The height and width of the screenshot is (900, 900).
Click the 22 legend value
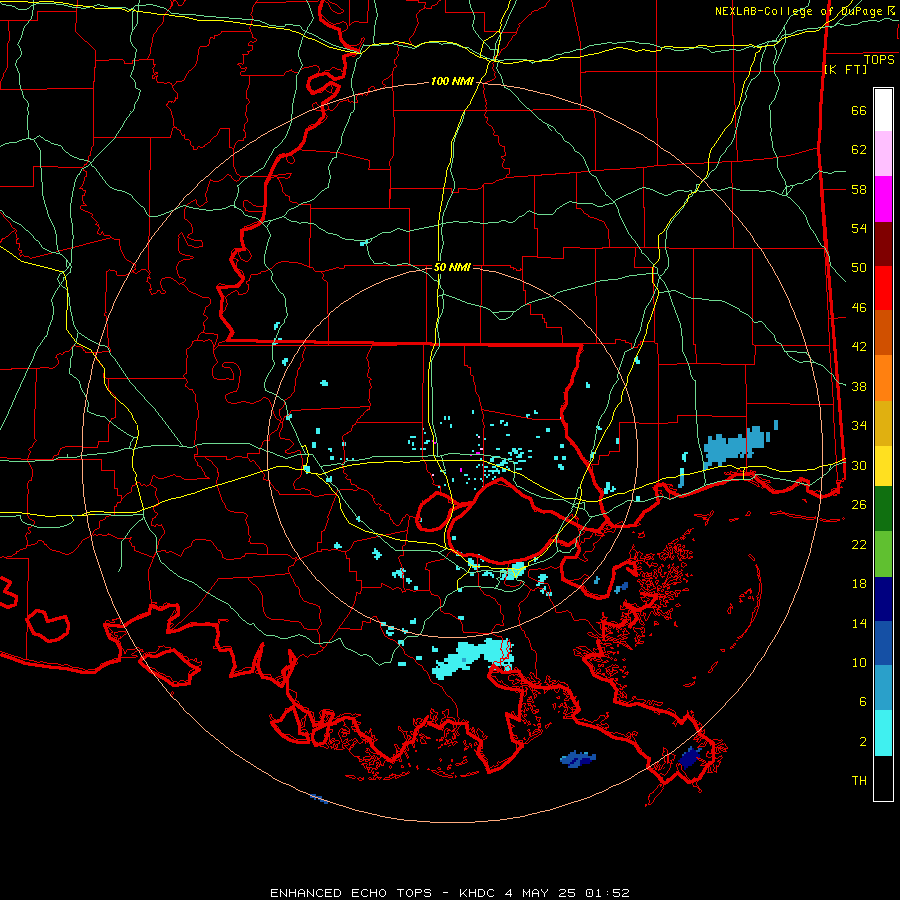pos(859,545)
